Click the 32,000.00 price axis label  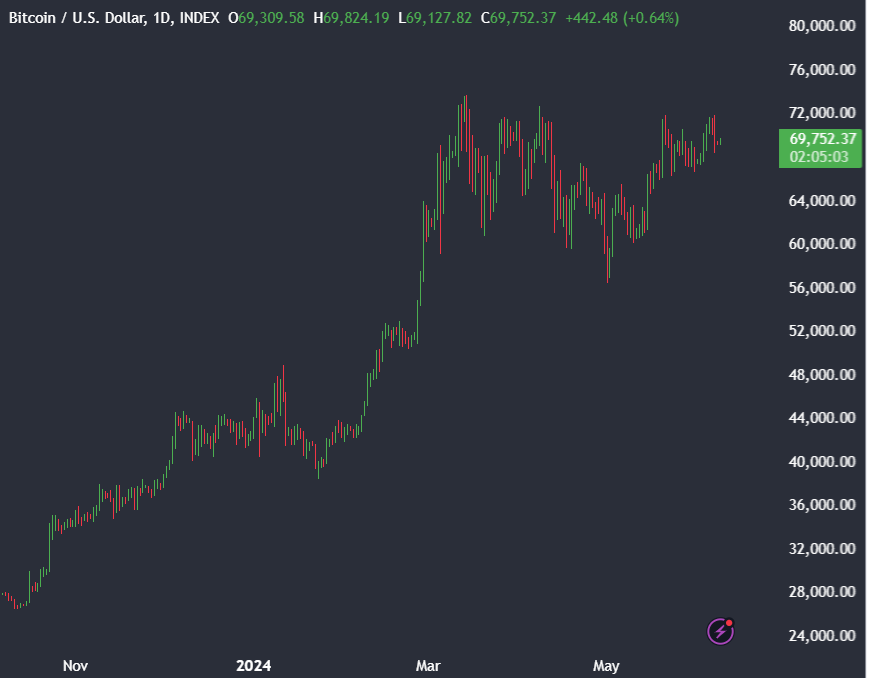pyautogui.click(x=822, y=549)
